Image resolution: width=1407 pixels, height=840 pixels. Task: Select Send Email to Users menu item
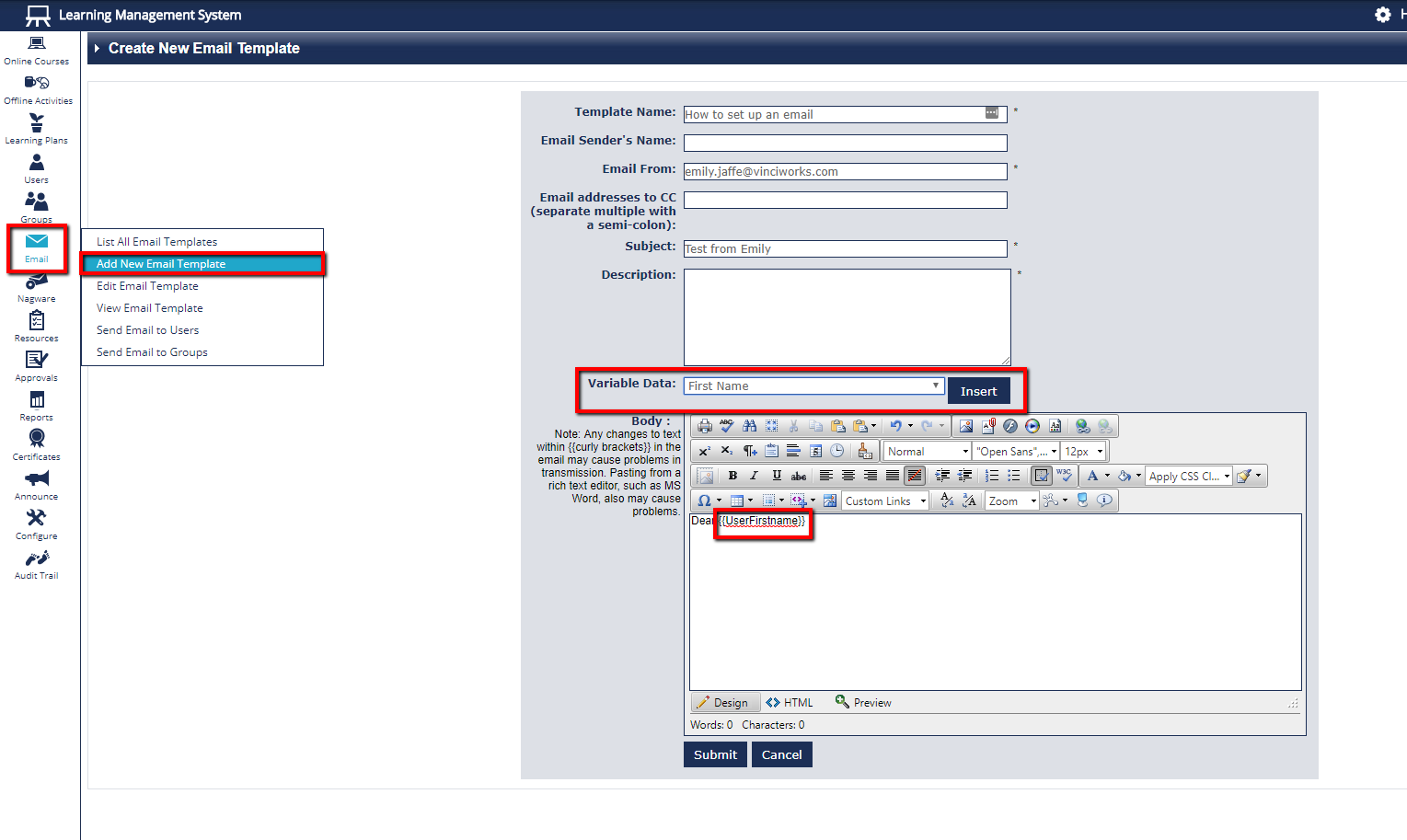pos(147,330)
